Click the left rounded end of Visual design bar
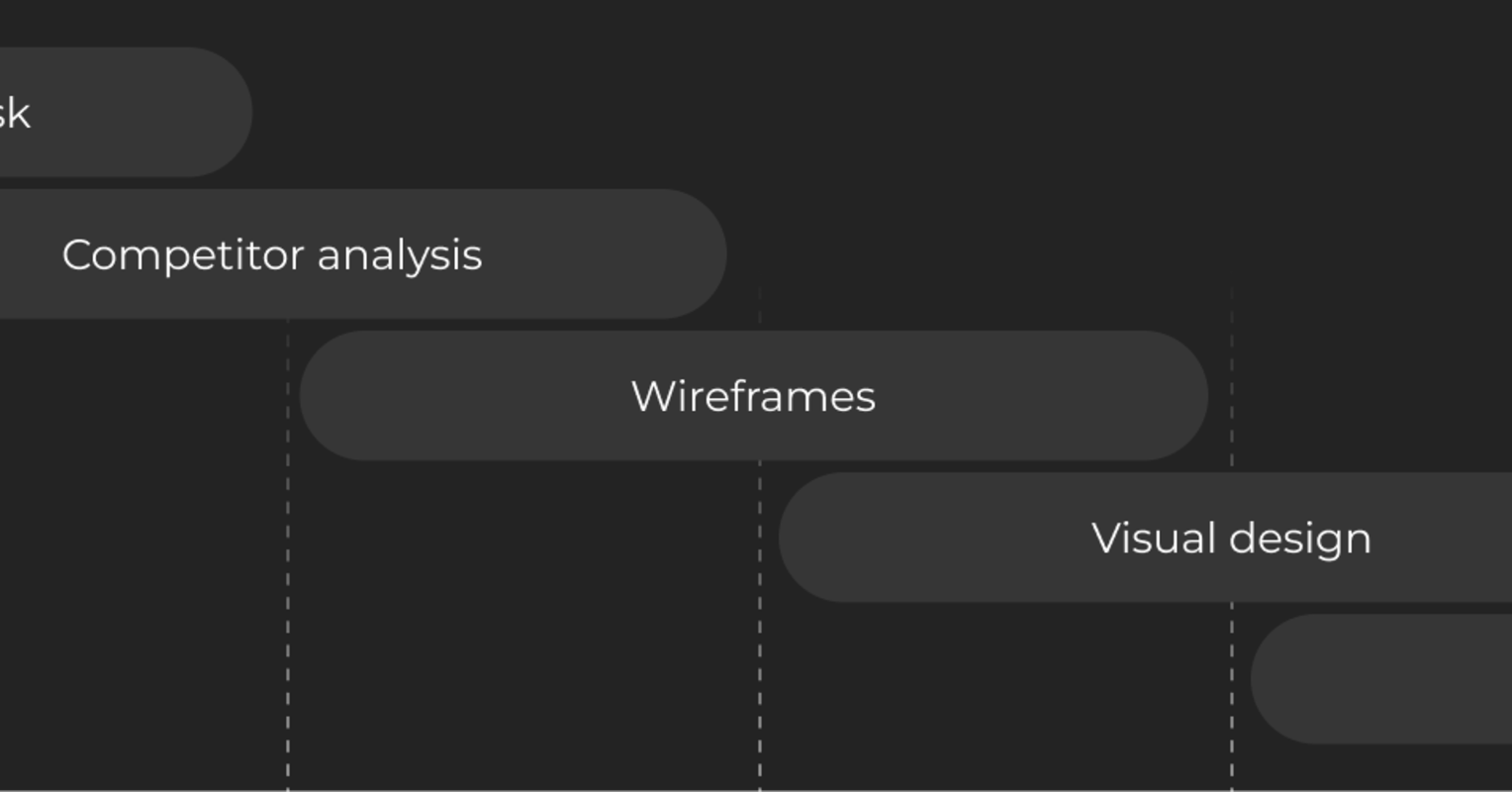The width and height of the screenshot is (1512, 792). pyautogui.click(x=811, y=537)
